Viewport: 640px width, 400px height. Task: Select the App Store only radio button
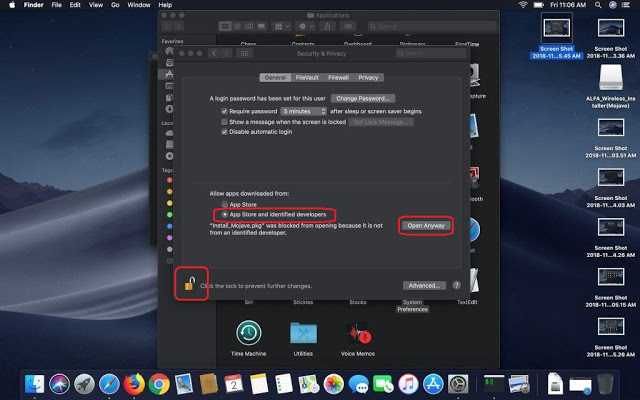(x=224, y=204)
